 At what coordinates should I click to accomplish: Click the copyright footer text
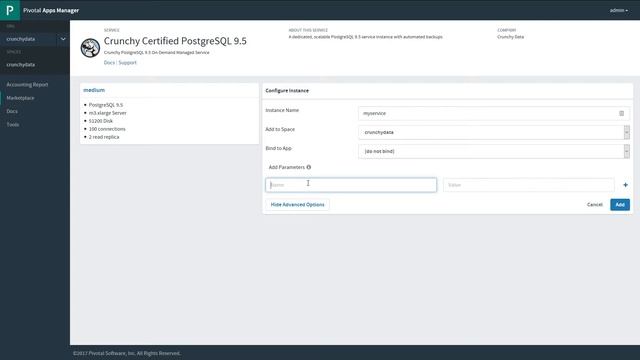127,353
